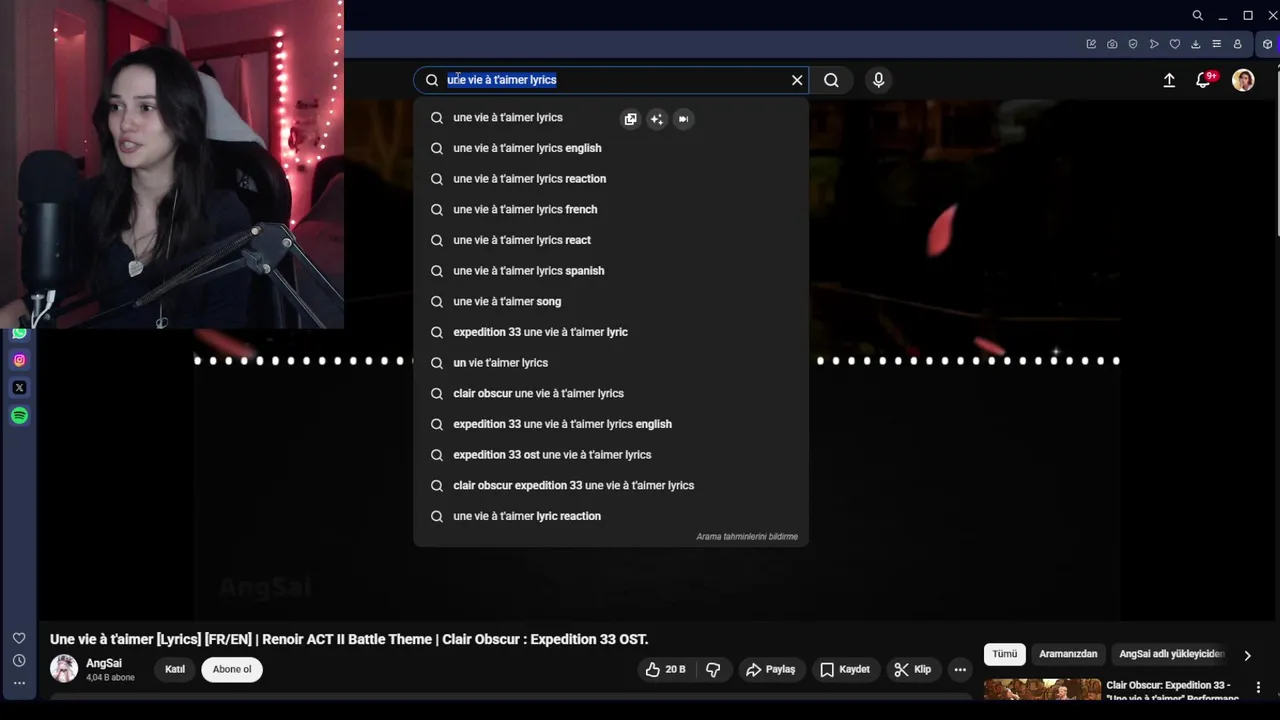Select 'expedition 33 ost une vie à t'aimer lyrics'

tap(610, 455)
